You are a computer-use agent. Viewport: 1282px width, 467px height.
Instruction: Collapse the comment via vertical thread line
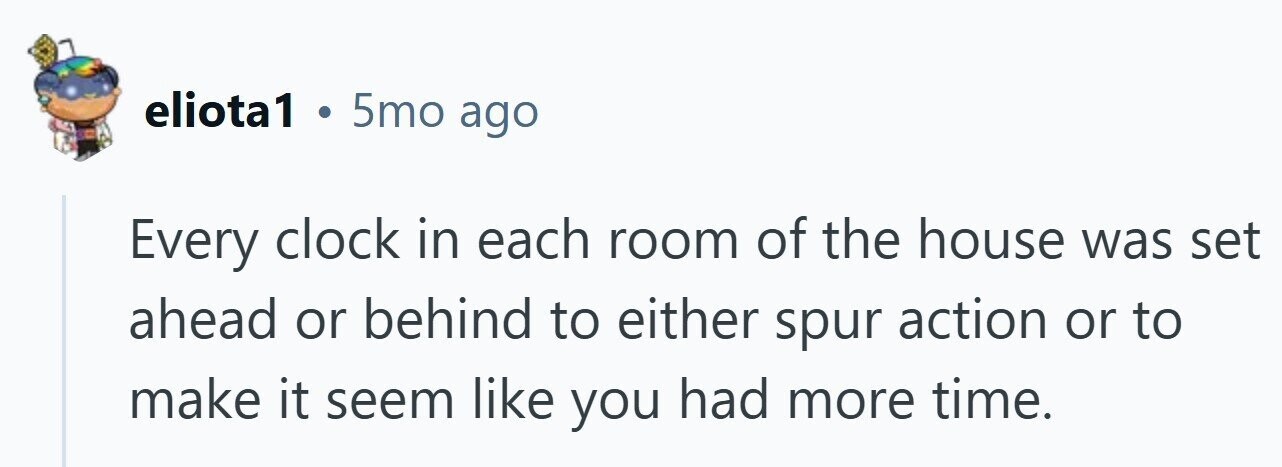(x=65, y=331)
